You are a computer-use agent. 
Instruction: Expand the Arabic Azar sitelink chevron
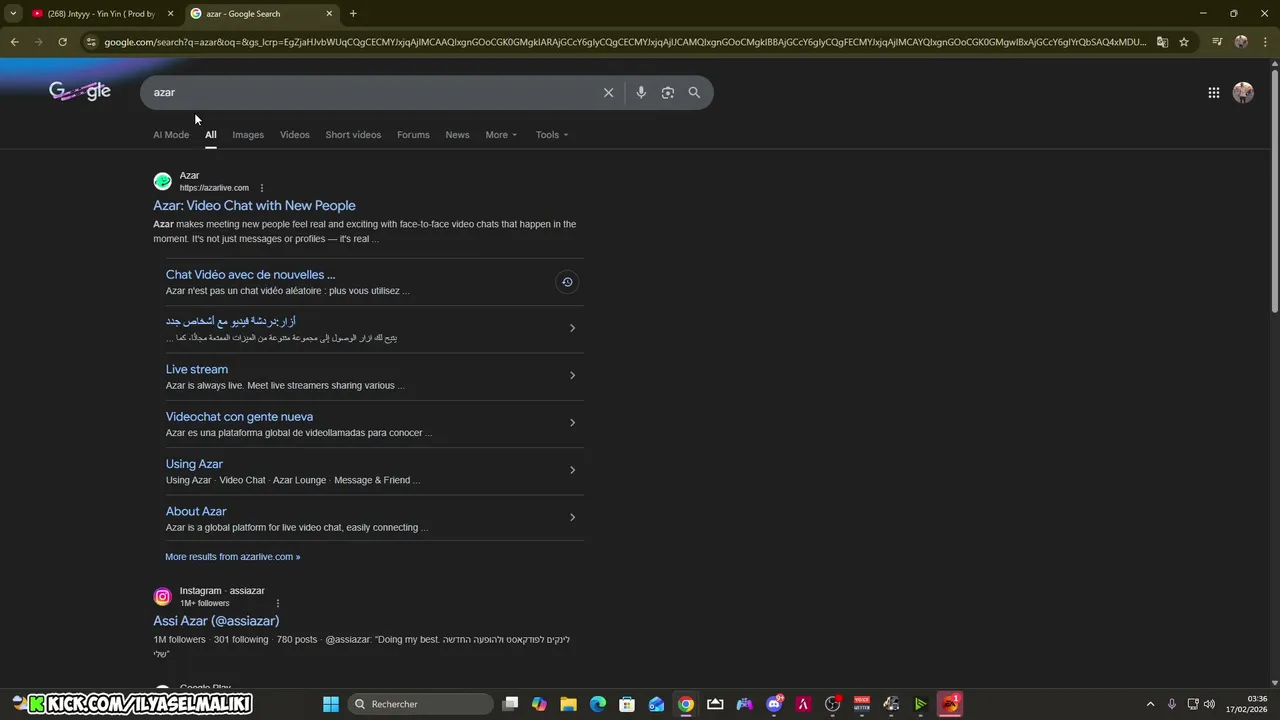tap(572, 328)
